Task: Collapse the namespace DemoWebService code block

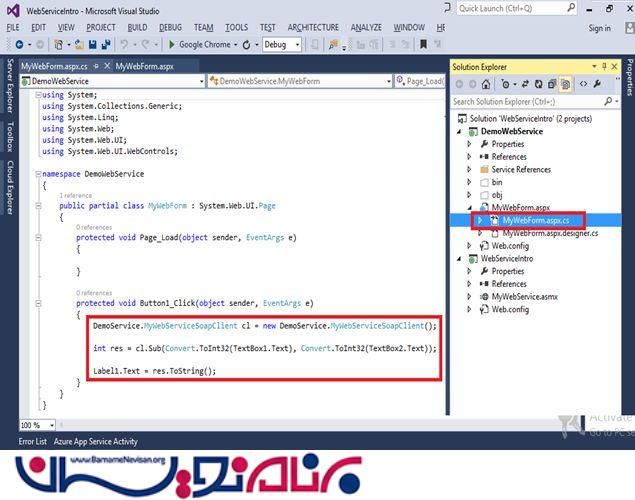Action: 37,174
